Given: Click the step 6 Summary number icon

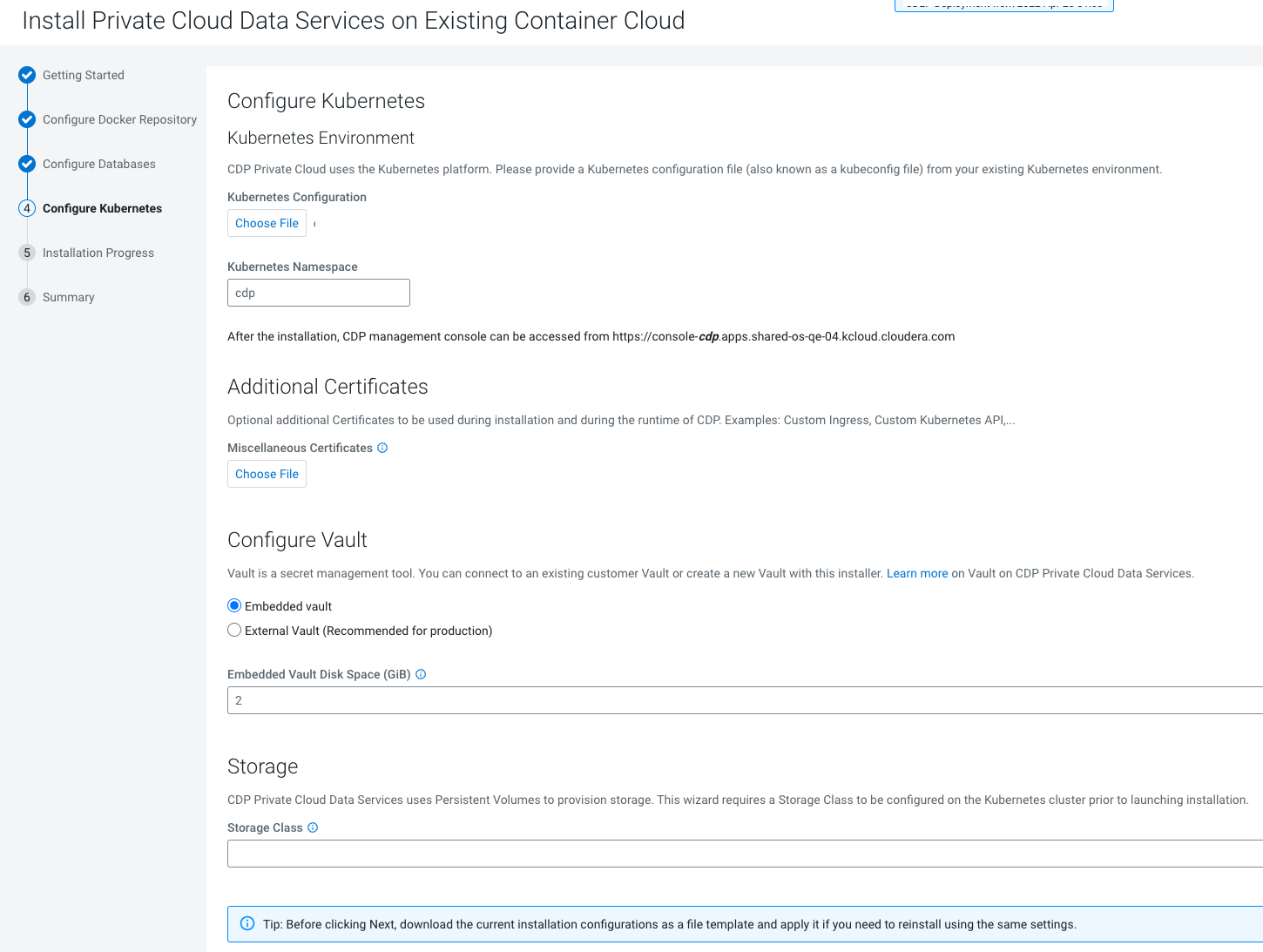Looking at the screenshot, I should [x=27, y=297].
